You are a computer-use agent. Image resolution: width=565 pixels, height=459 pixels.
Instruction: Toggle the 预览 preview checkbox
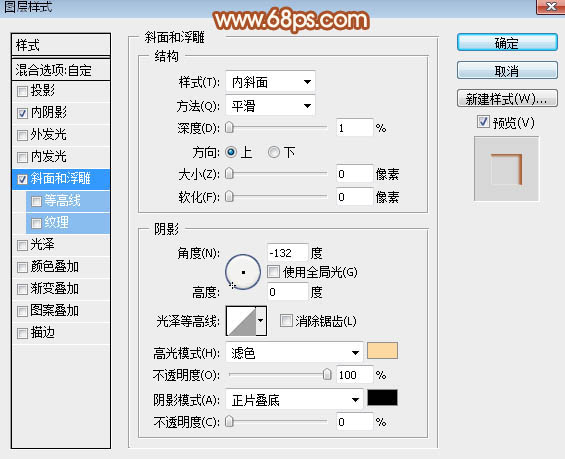[x=483, y=122]
